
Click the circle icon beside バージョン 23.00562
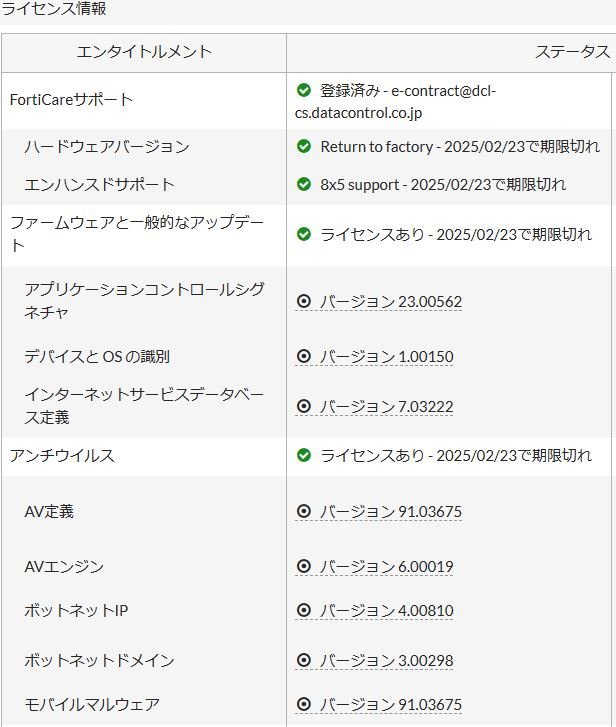click(304, 301)
